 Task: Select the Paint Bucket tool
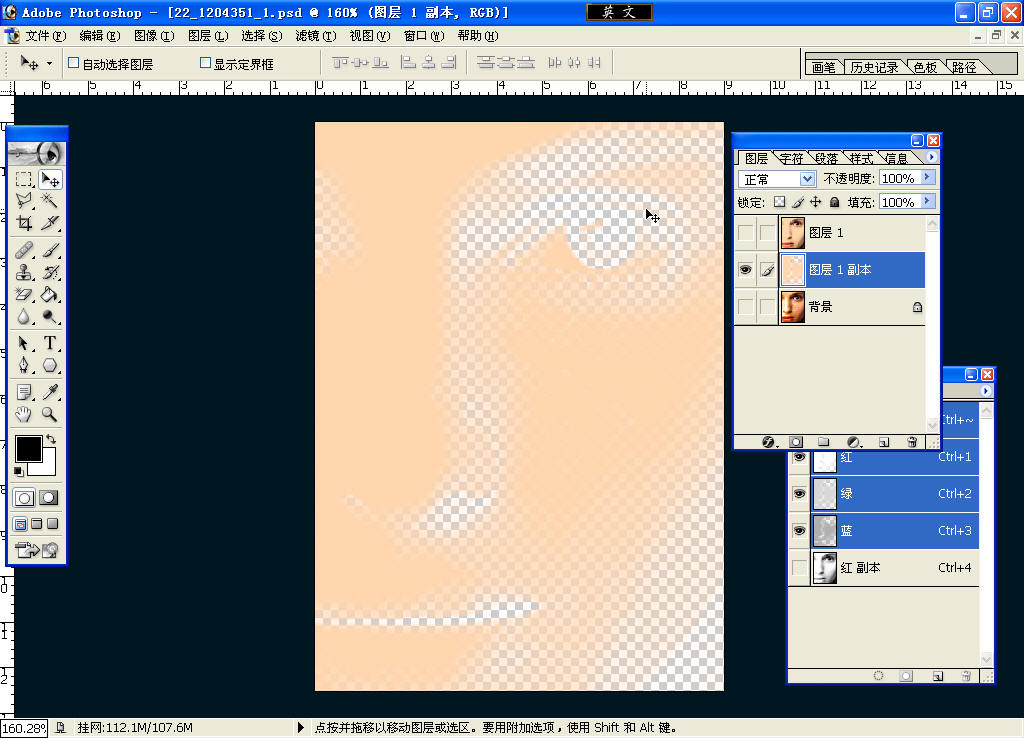(x=50, y=295)
